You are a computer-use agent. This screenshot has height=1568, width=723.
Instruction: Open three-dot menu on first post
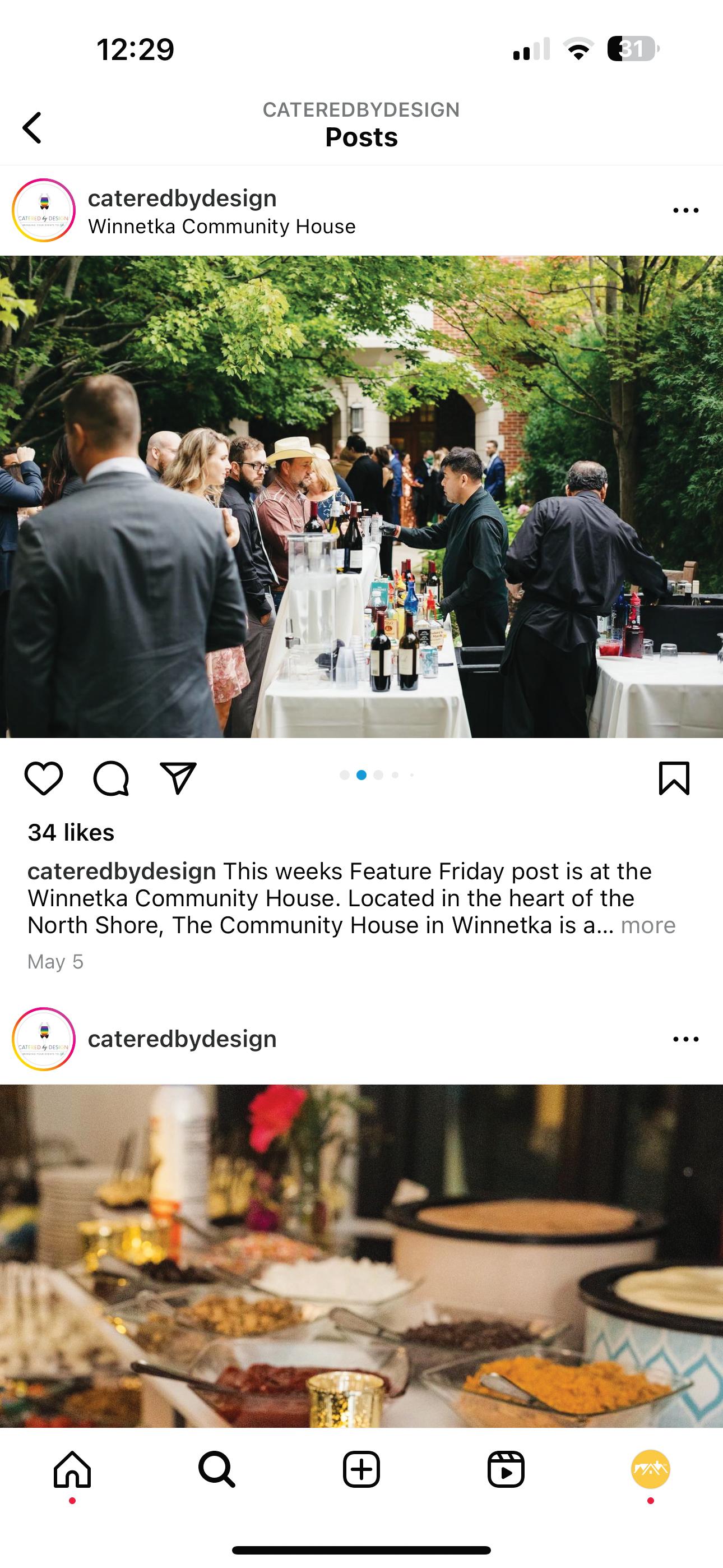click(x=686, y=211)
